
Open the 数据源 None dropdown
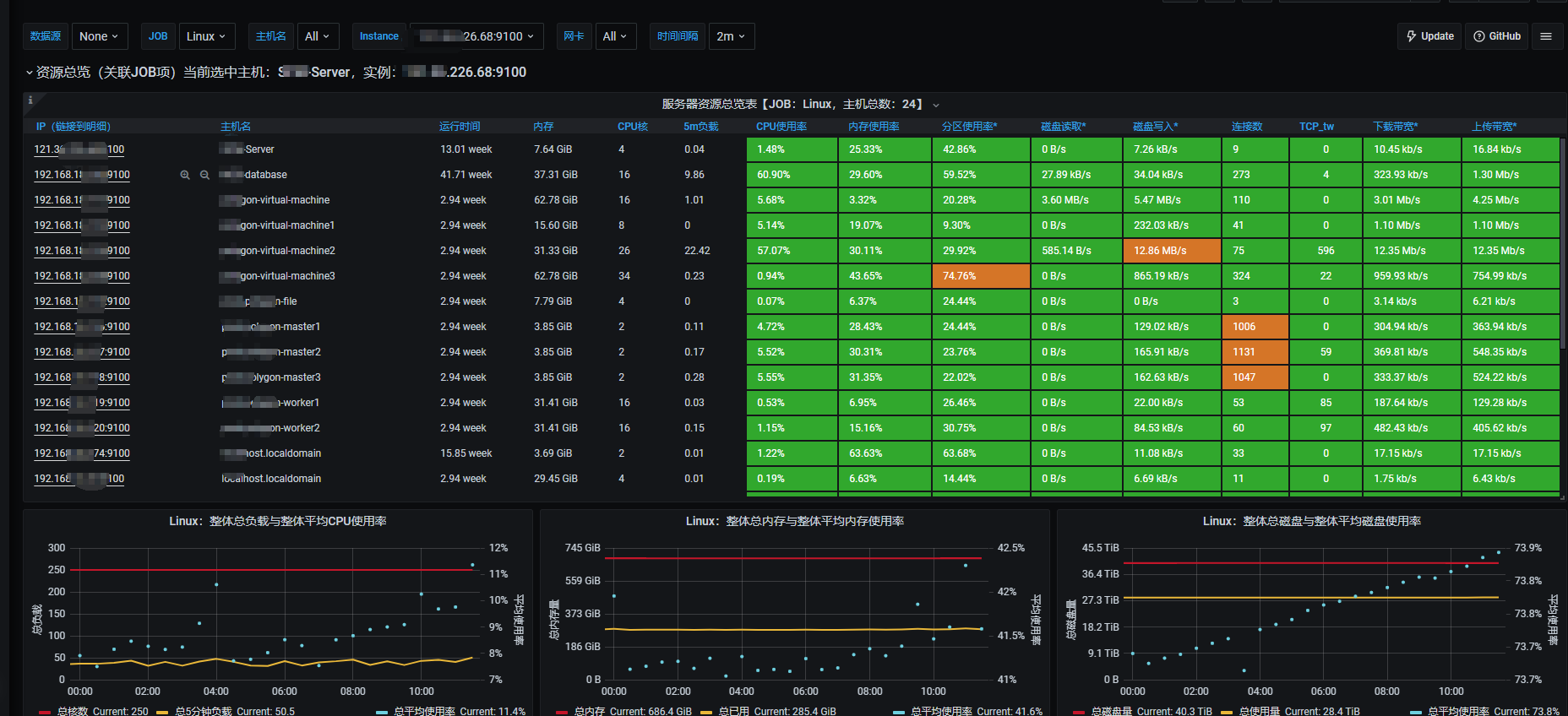coord(100,36)
